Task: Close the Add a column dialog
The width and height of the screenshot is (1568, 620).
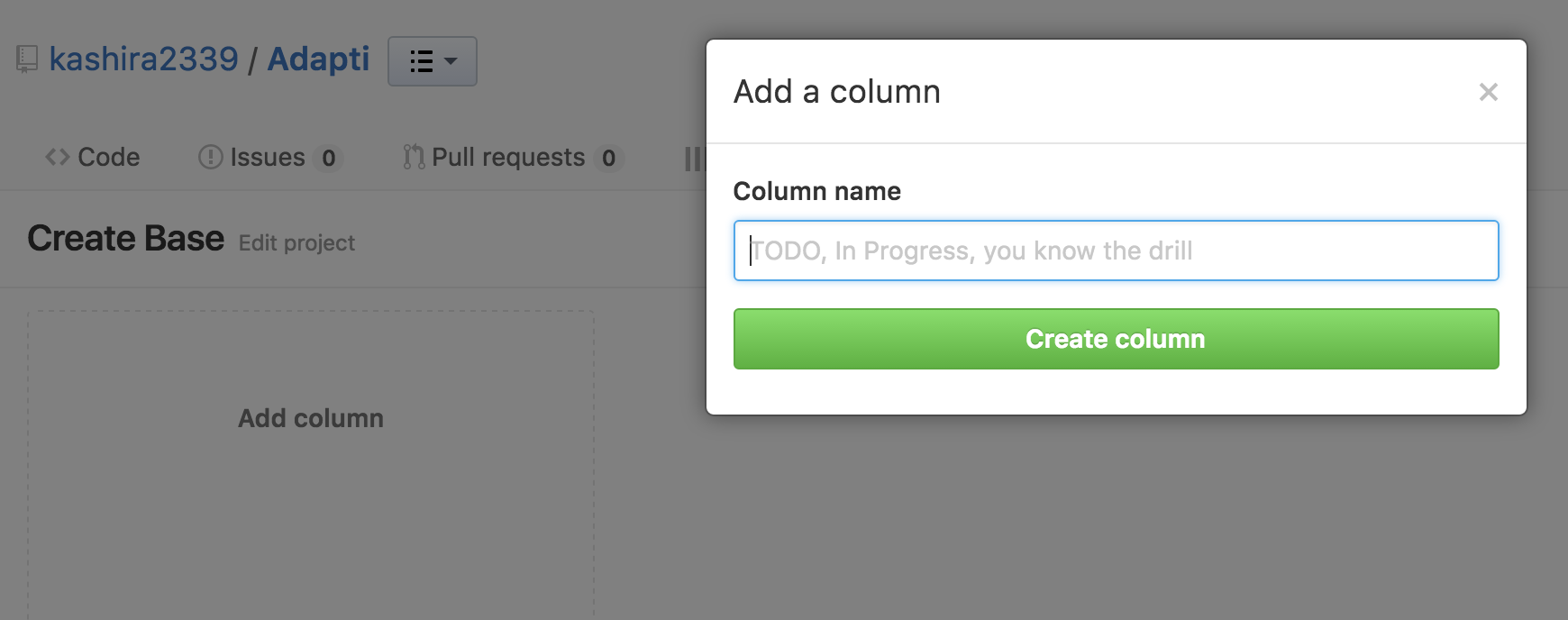Action: click(1488, 92)
